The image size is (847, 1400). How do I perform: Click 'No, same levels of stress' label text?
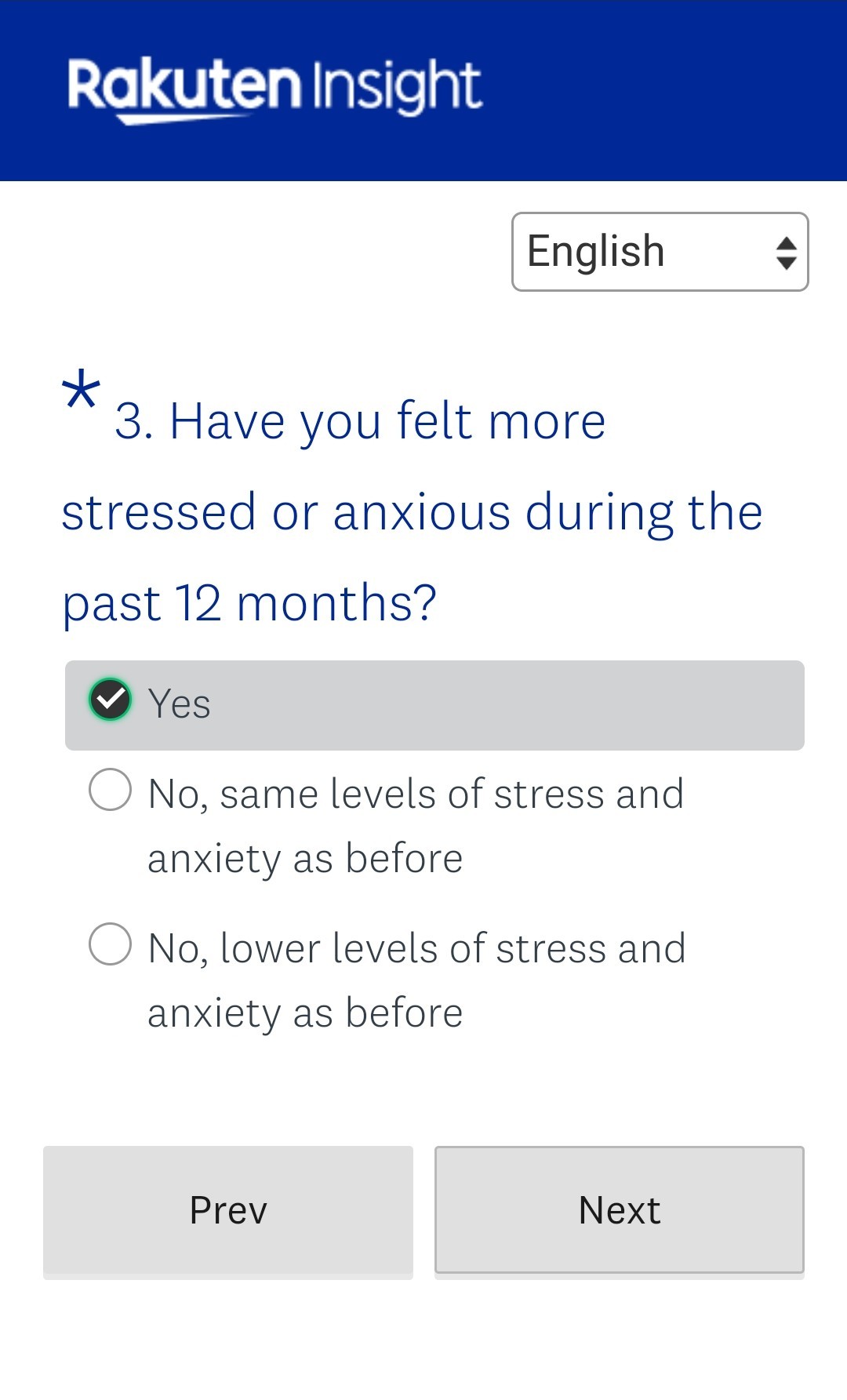point(416,794)
